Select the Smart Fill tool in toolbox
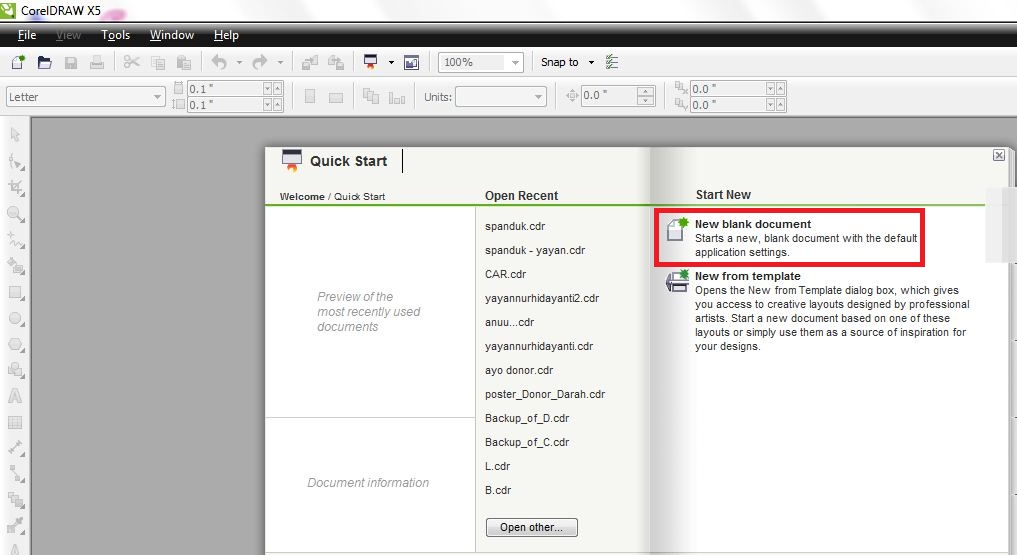This screenshot has width=1017, height=555. [16, 266]
